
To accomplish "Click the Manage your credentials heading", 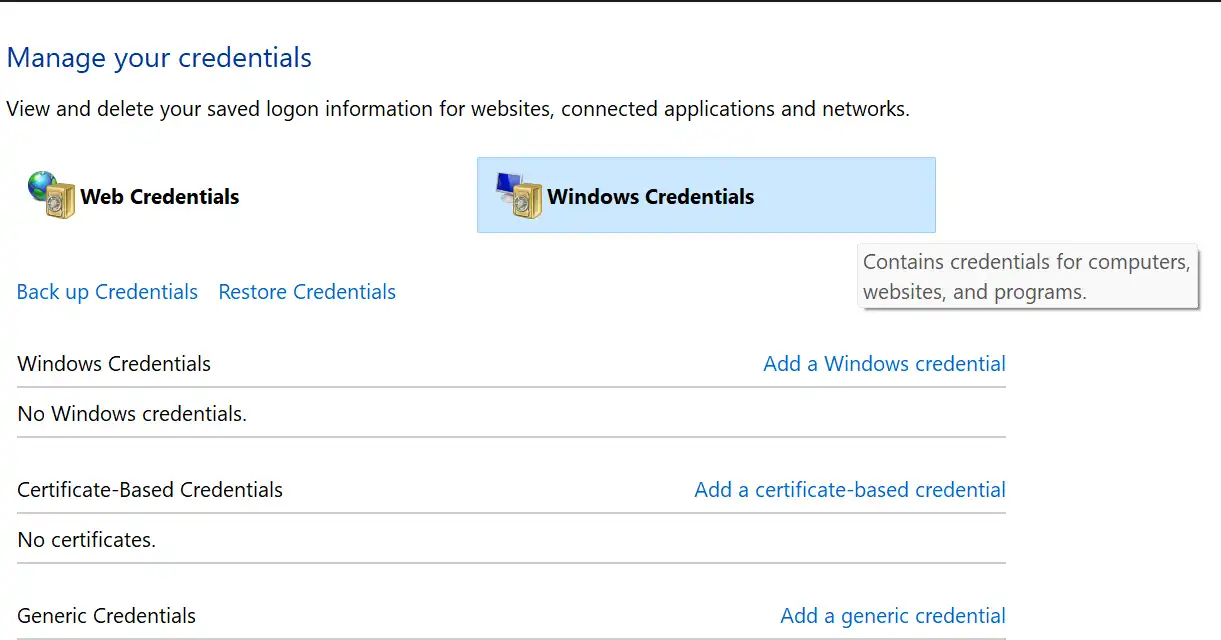I will pyautogui.click(x=159, y=58).
